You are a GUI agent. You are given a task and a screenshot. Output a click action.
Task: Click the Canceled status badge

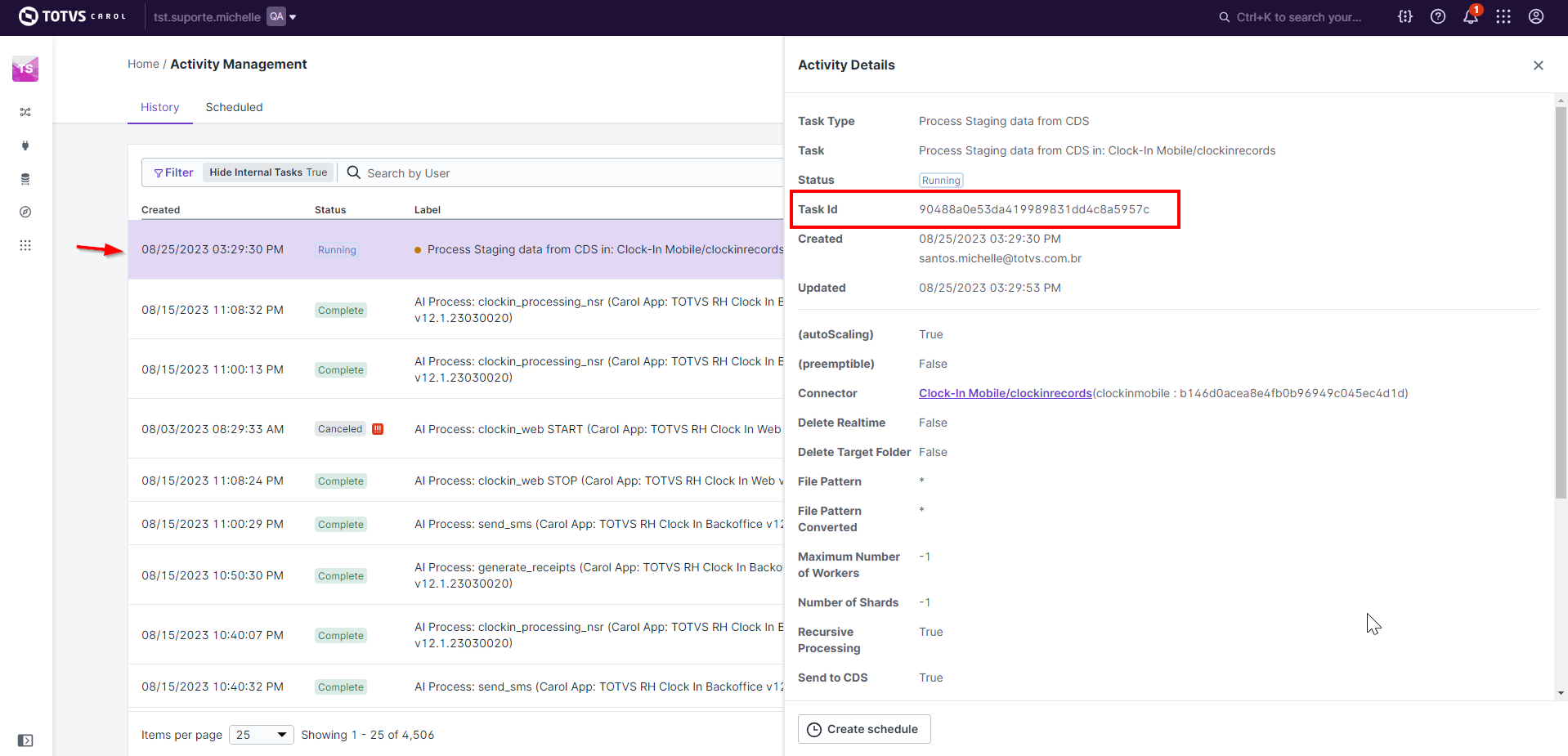coord(340,429)
